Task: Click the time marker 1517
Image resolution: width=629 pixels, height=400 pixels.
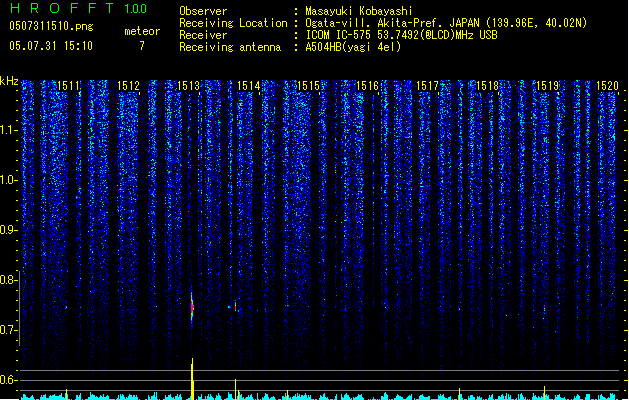Action: coord(428,85)
